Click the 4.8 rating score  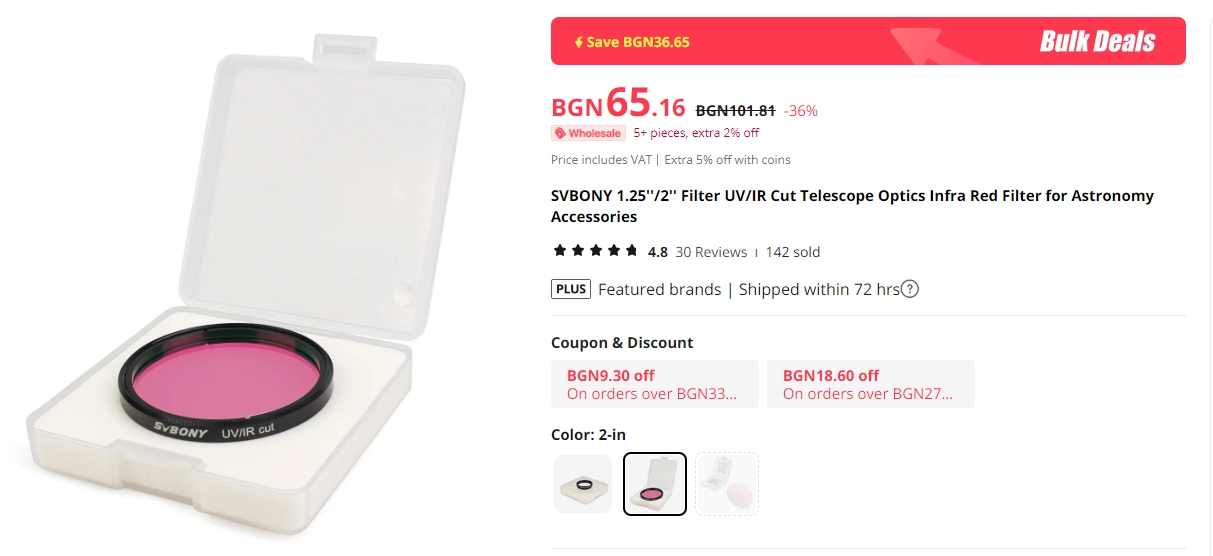tap(658, 252)
